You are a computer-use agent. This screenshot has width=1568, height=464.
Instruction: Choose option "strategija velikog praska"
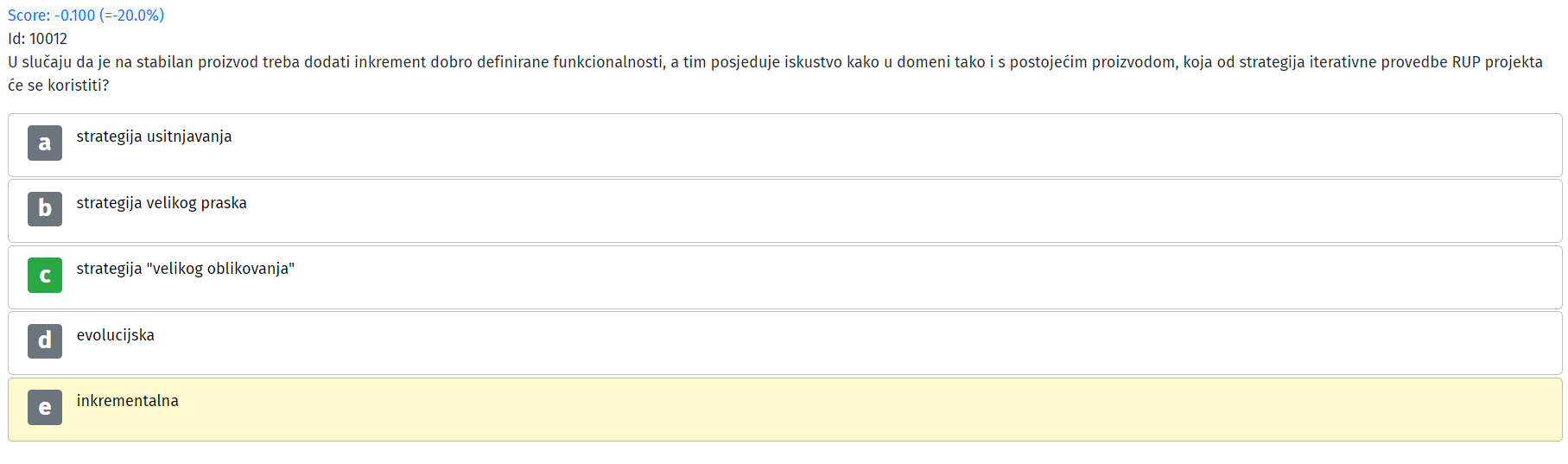click(x=162, y=203)
